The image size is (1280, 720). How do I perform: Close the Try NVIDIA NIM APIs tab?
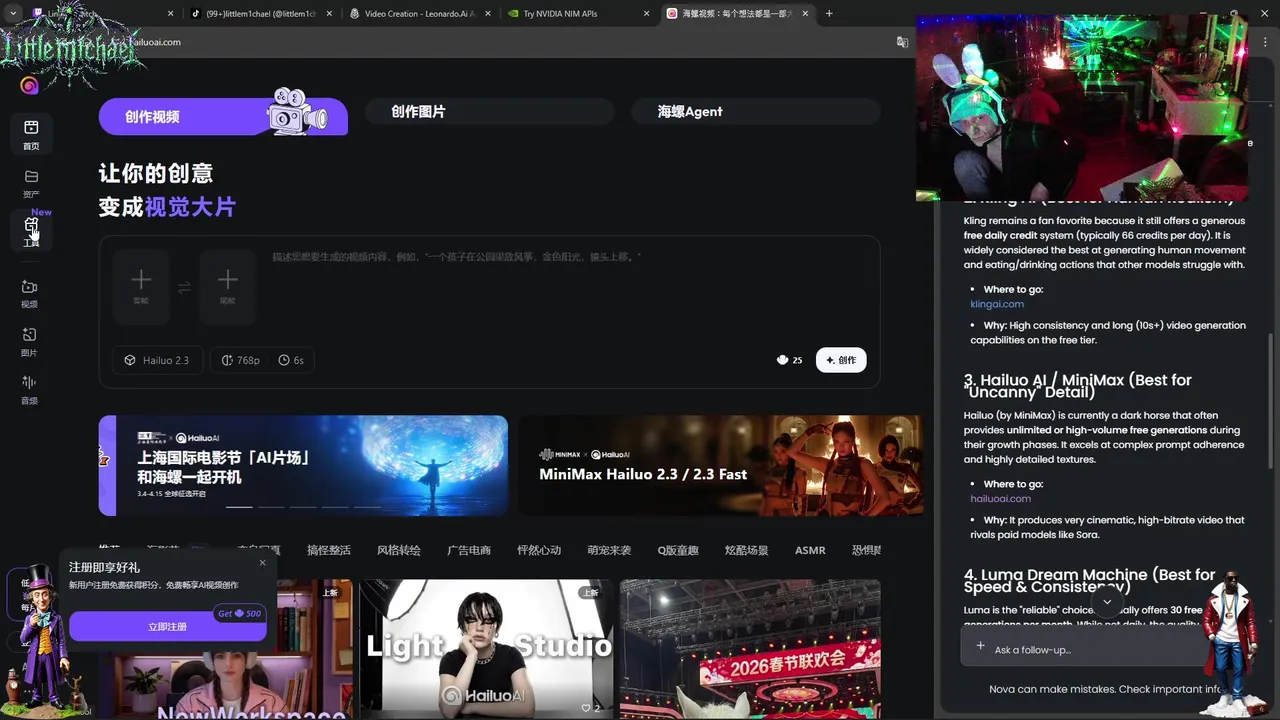tap(646, 14)
